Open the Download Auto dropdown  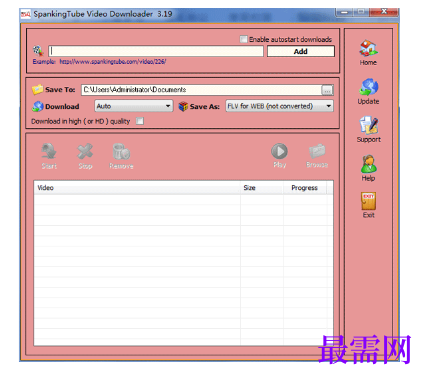134,106
